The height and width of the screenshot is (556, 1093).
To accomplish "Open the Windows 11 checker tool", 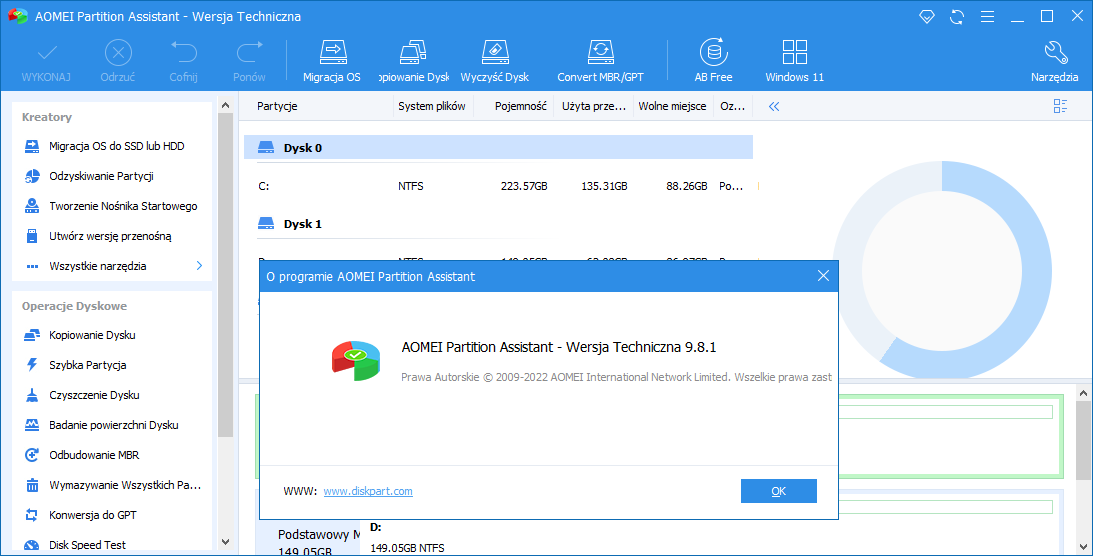I will point(795,61).
